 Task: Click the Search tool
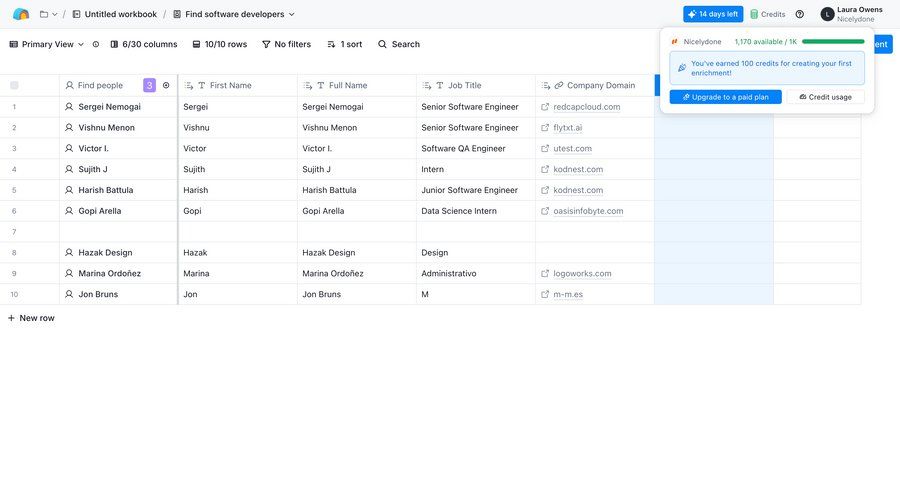tap(398, 44)
